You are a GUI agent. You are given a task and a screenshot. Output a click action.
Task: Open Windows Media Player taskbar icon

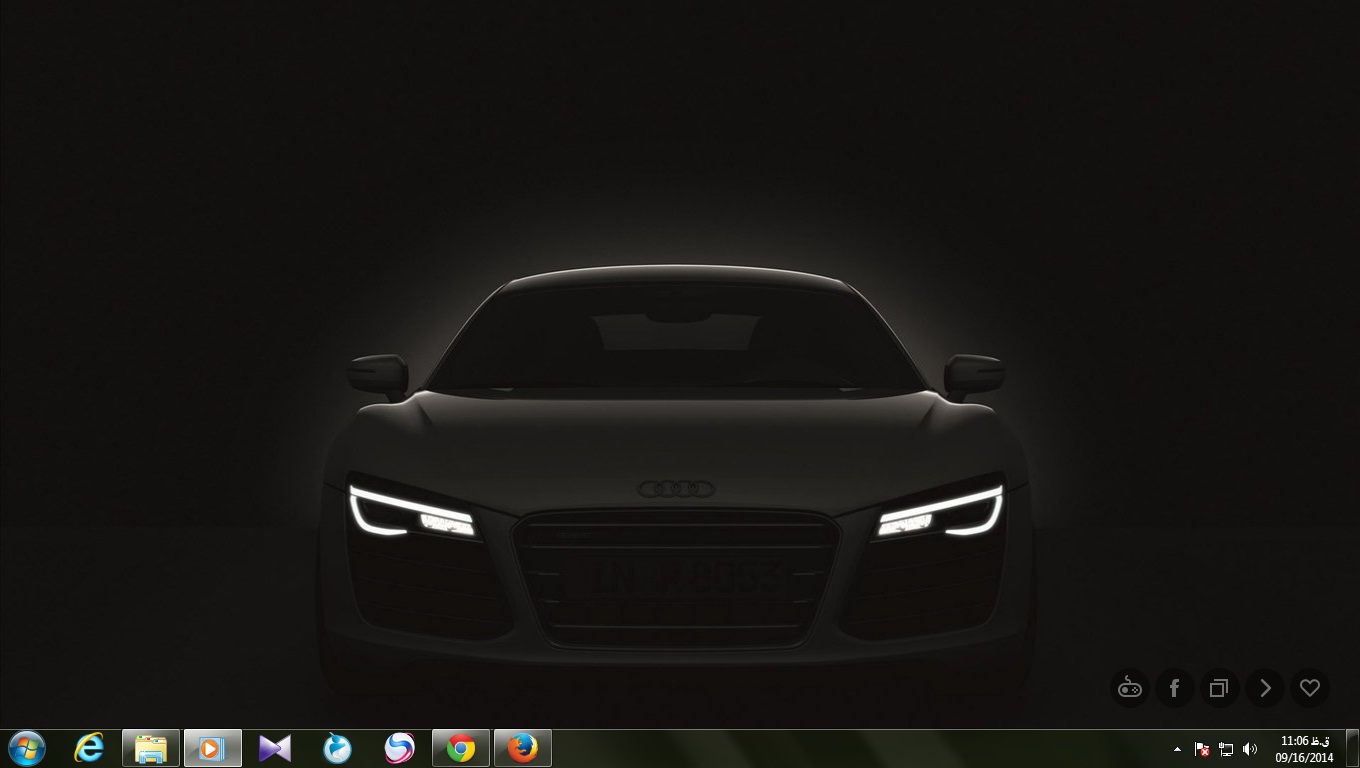[213, 748]
